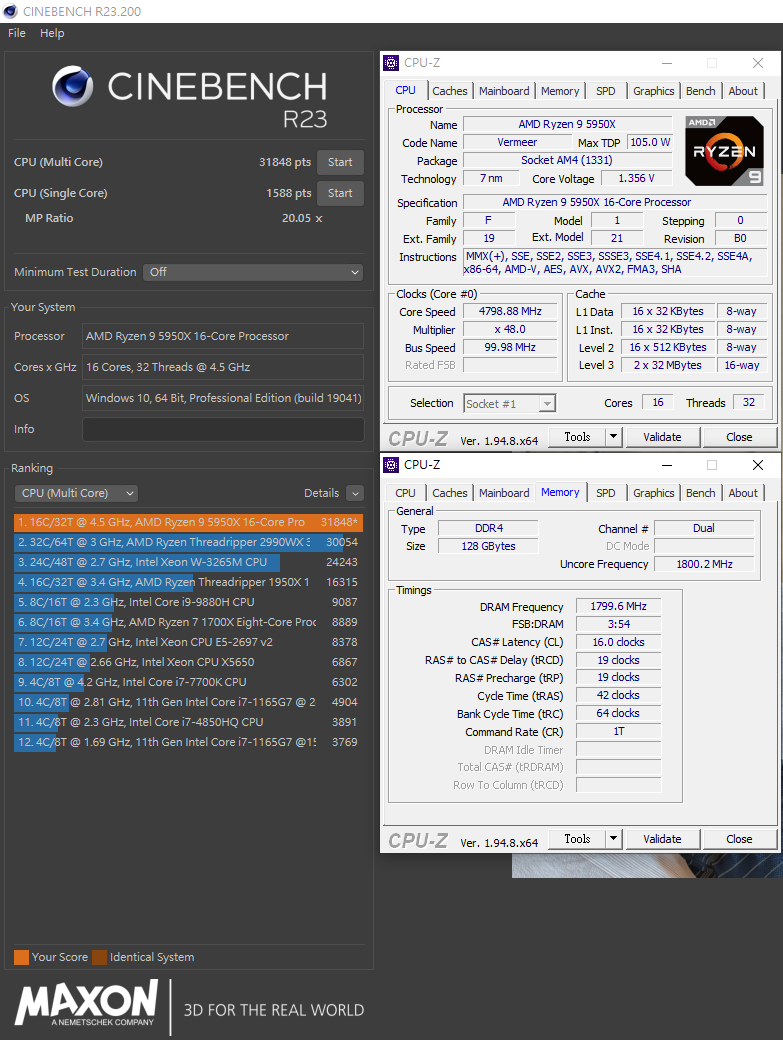Select ranking row 11 Core i7-4850HQ
This screenshot has height=1040, width=783.
(188, 722)
